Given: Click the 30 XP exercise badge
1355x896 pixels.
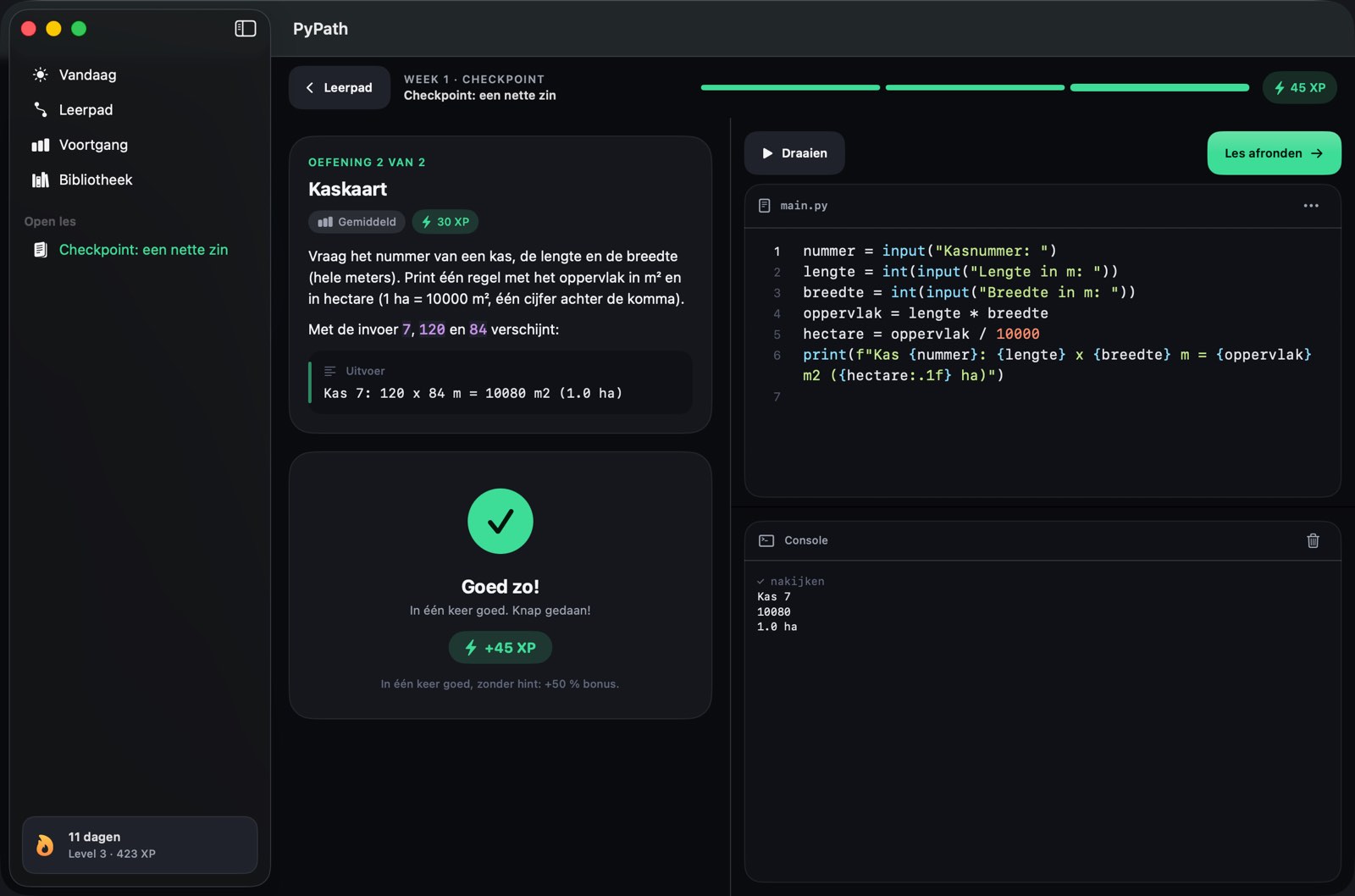Looking at the screenshot, I should tap(445, 222).
